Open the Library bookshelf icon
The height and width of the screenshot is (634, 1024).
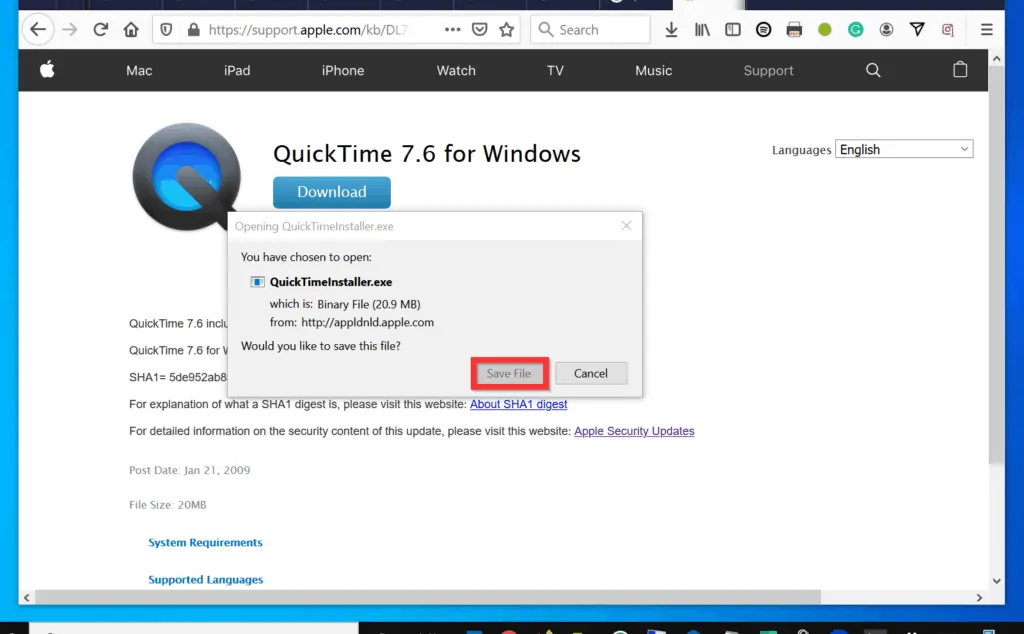[x=702, y=29]
